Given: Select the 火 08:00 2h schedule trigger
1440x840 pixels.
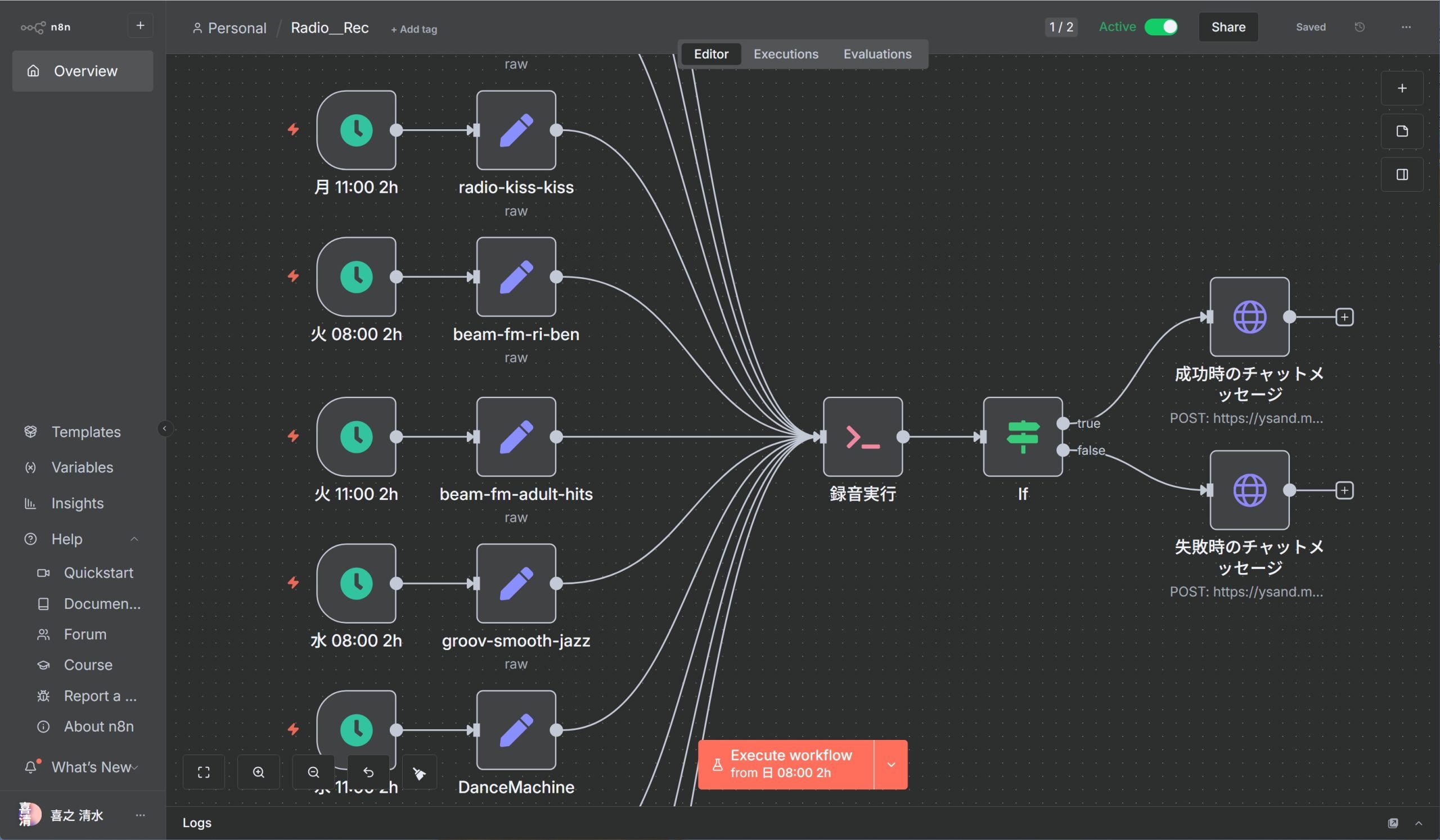Looking at the screenshot, I should point(356,277).
